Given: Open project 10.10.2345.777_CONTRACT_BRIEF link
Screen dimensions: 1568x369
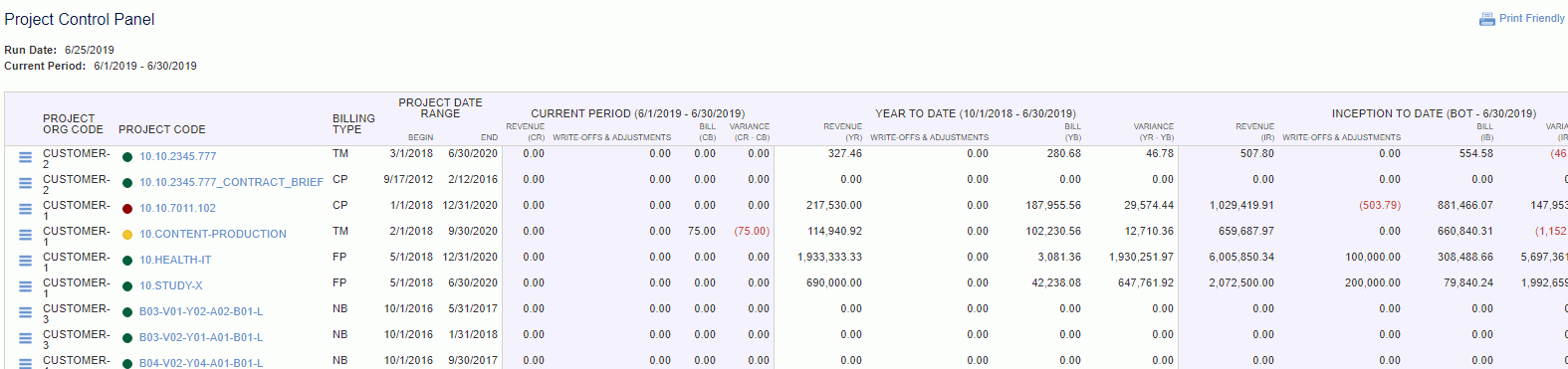Looking at the screenshot, I should coord(231,183).
